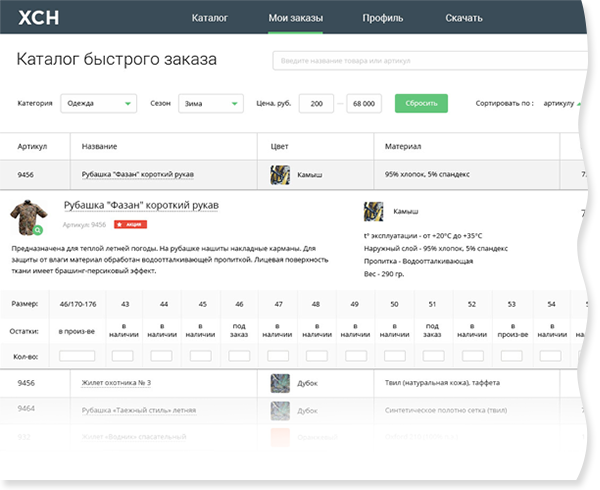
Task: Open the Рубашка "Фазан" короткий рукав heading link
Action: [141, 205]
